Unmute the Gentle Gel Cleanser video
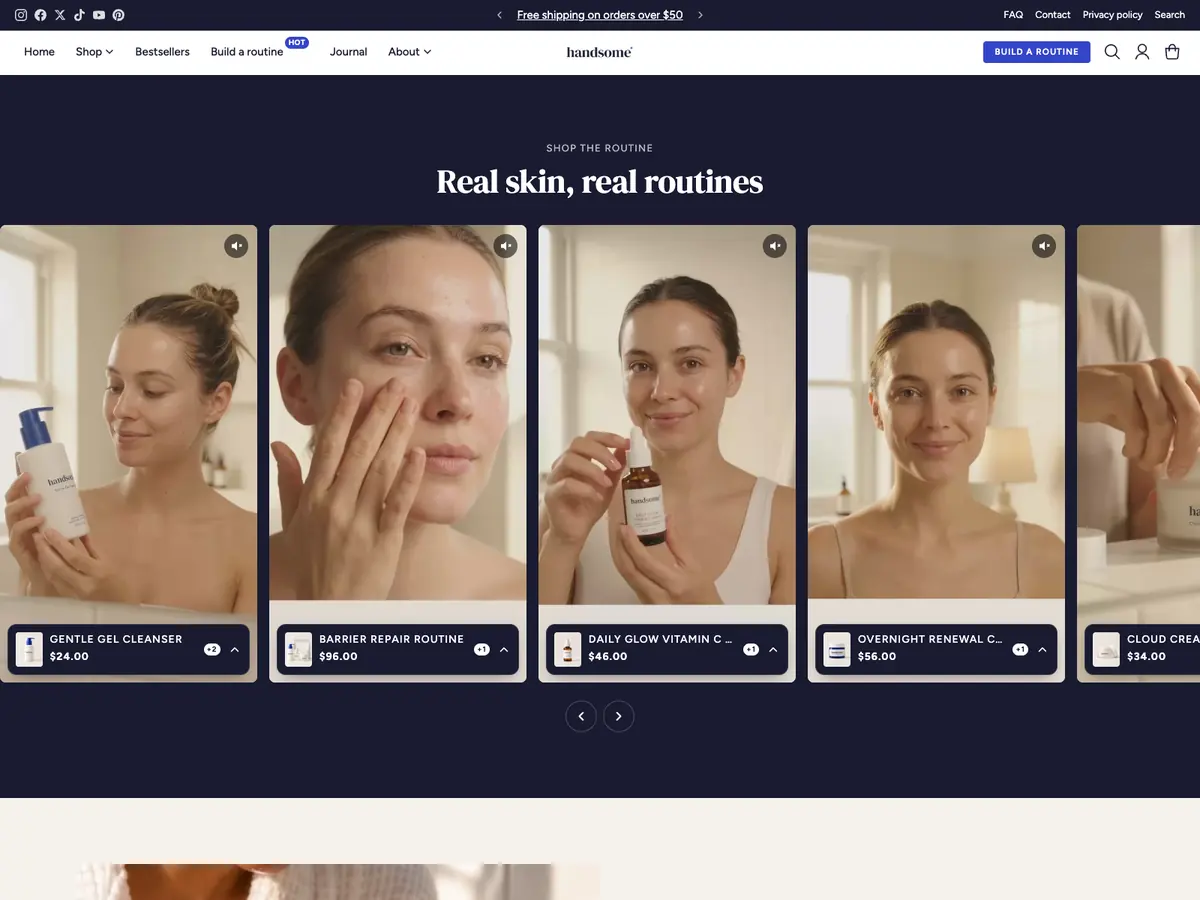This screenshot has height=900, width=1200. (x=236, y=246)
